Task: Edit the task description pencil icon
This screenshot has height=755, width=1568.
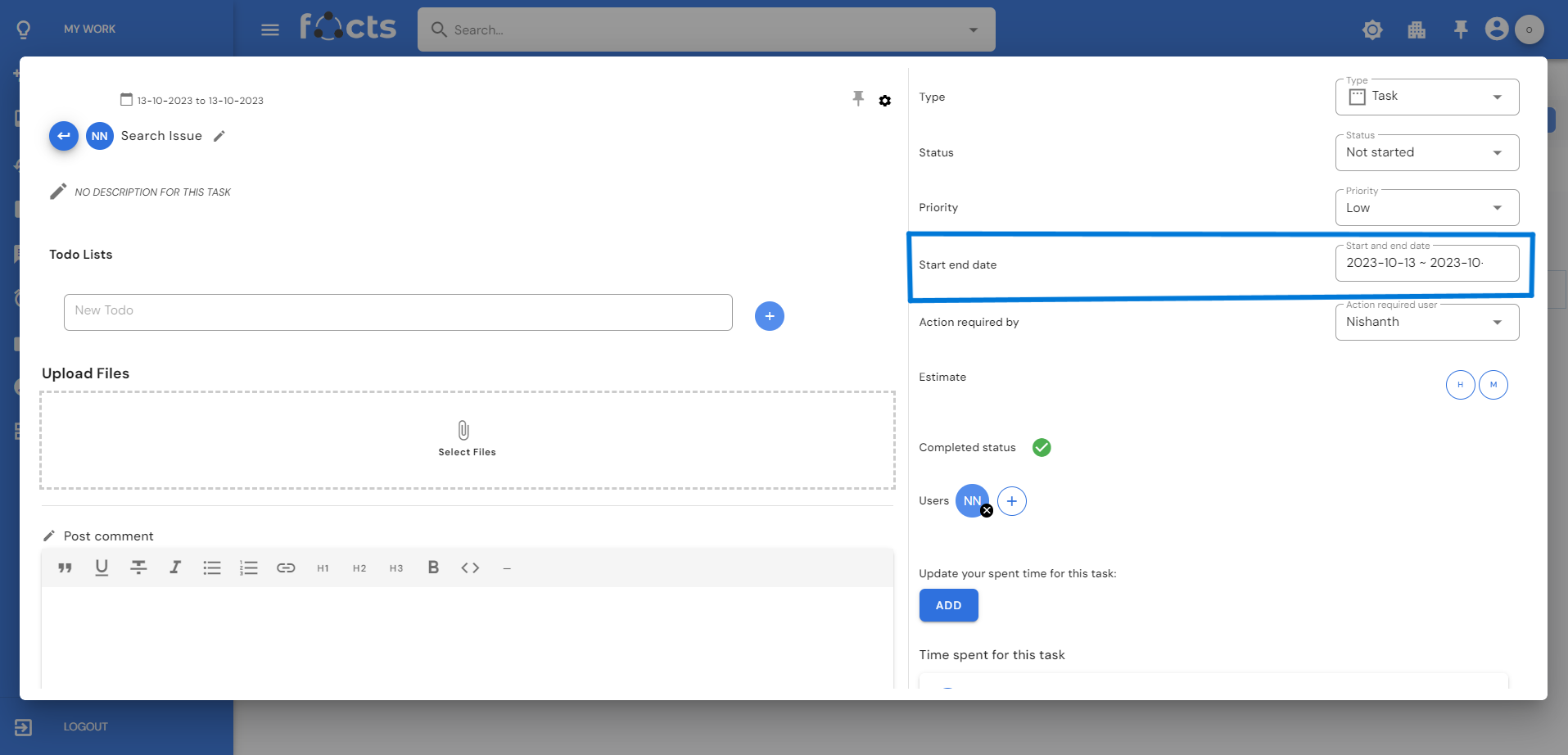Action: point(57,192)
